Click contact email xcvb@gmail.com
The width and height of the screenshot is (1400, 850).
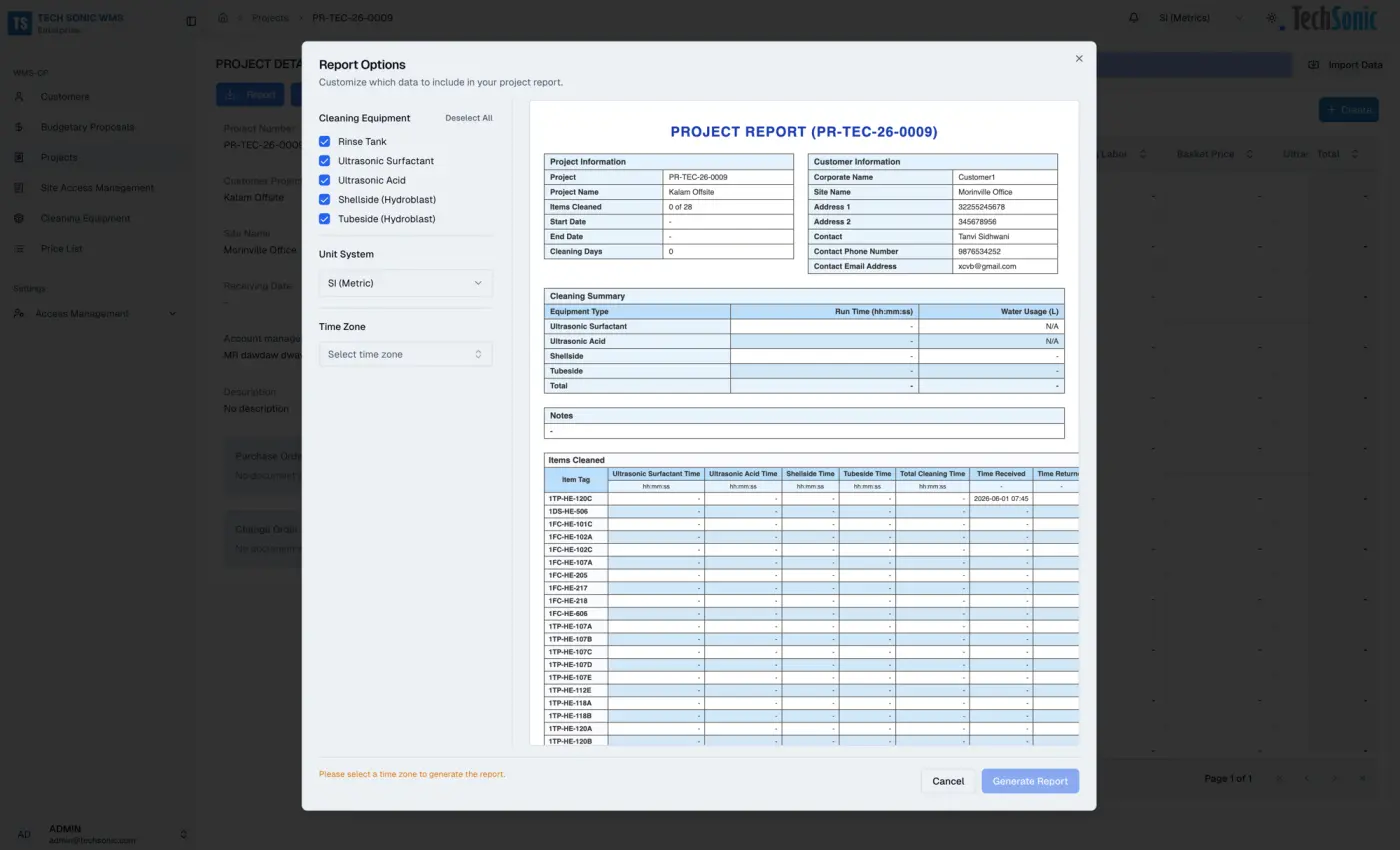pos(987,267)
